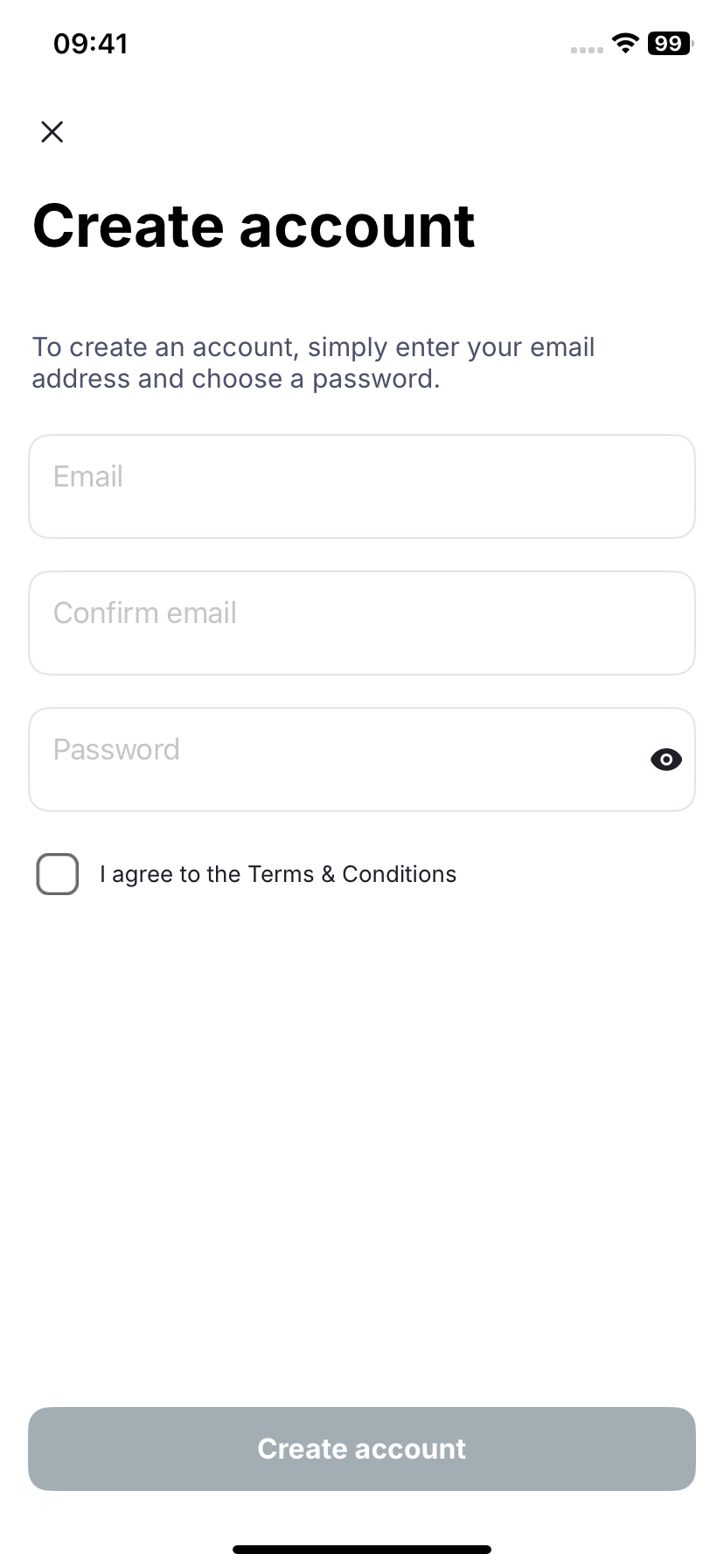Tap the 'Confirm email' placeholder text
This screenshot has width=724, height=1568.
click(145, 612)
